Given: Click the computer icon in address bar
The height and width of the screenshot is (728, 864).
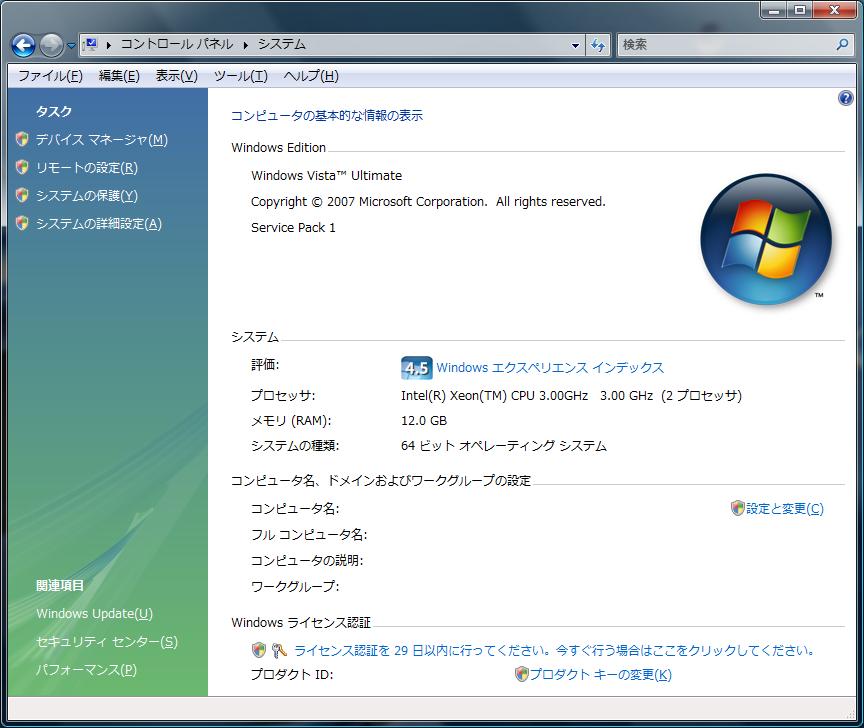Looking at the screenshot, I should (x=90, y=45).
